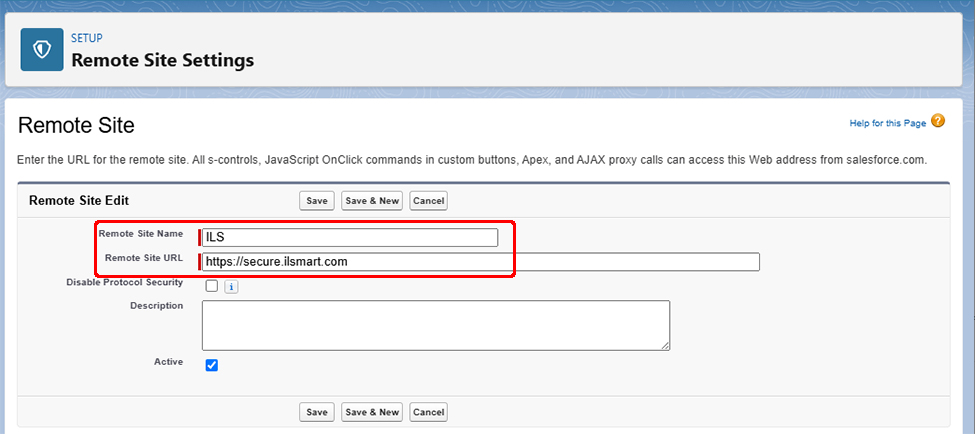975x434 pixels.
Task: Click the bottom Cancel button
Action: (x=428, y=412)
